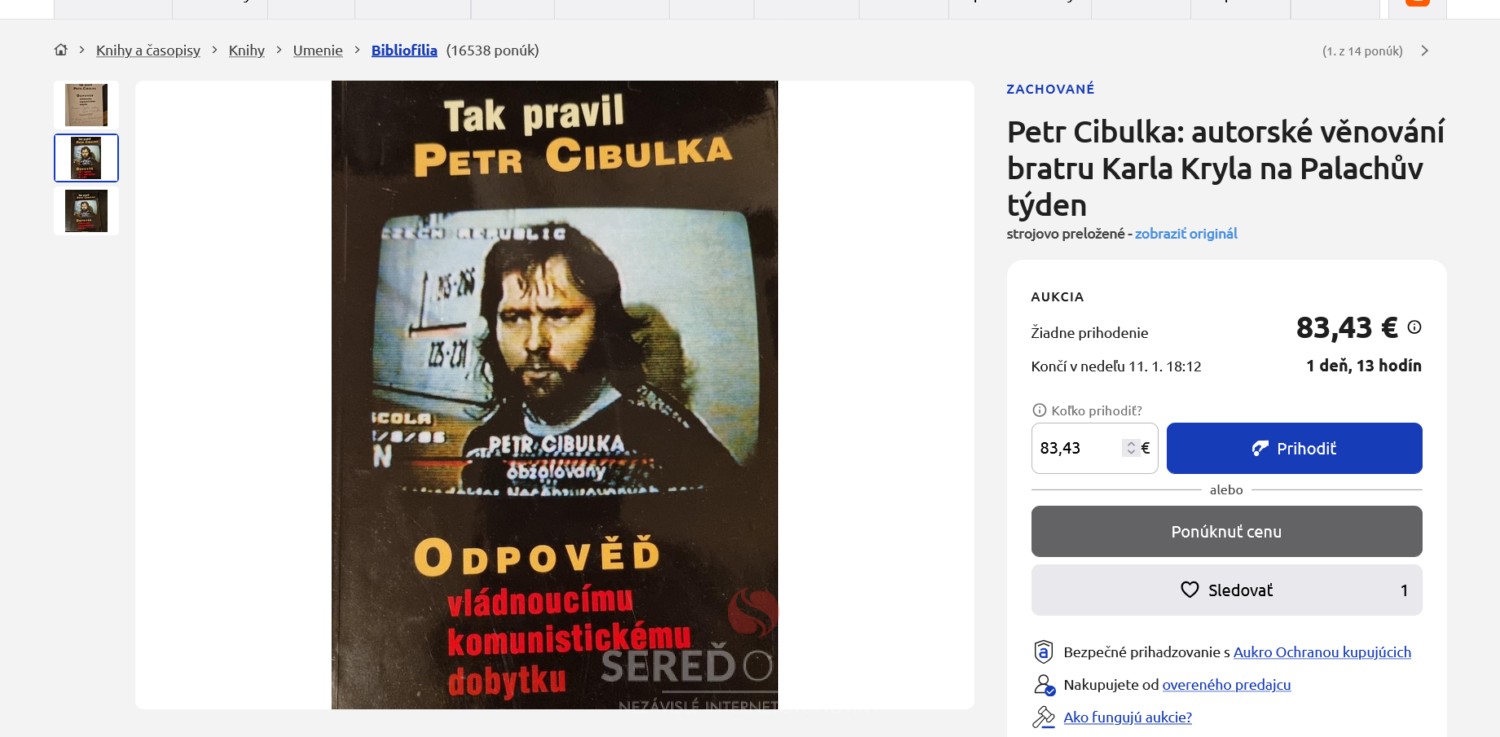Click the Aukro shield protection icon

[x=1043, y=652]
